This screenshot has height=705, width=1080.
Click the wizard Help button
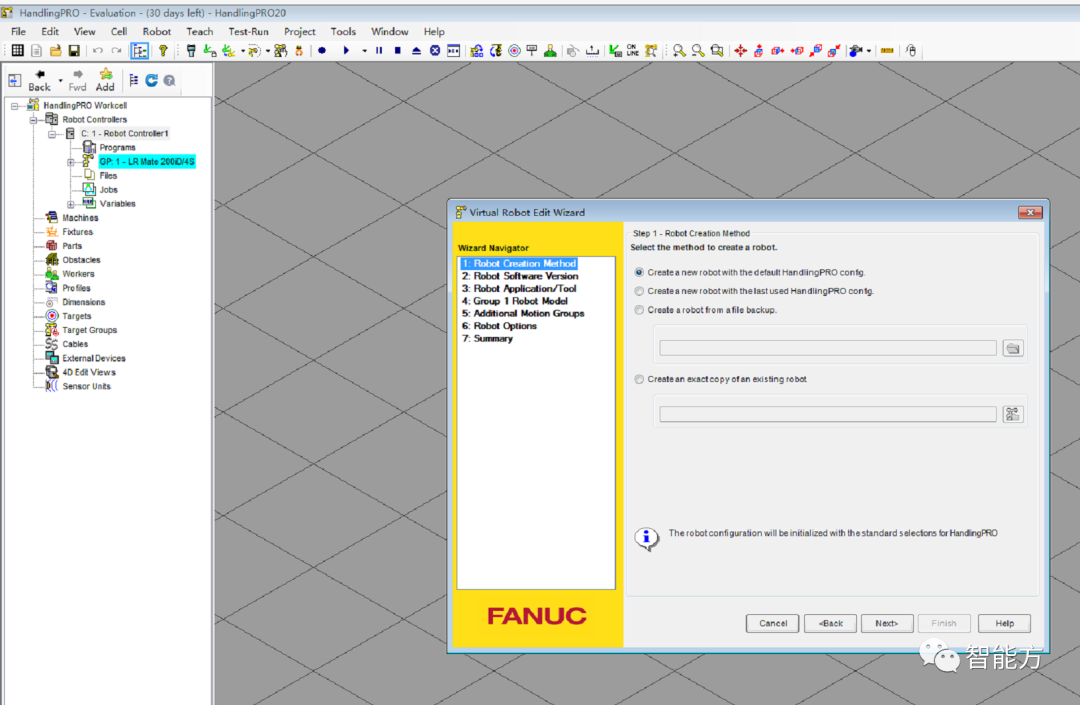pyautogui.click(x=1004, y=623)
